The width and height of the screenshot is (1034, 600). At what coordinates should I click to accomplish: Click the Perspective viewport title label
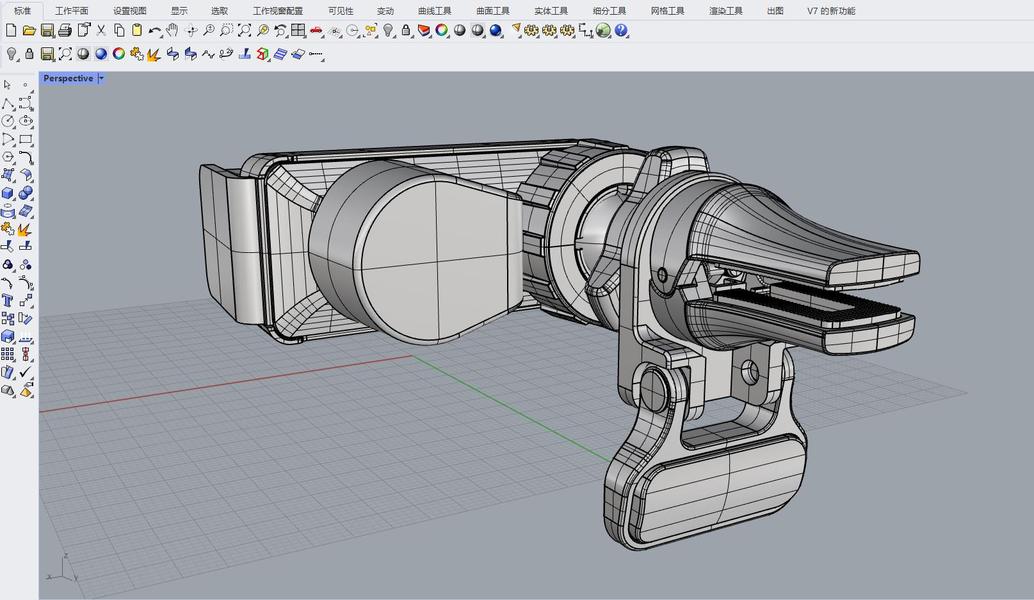point(68,78)
